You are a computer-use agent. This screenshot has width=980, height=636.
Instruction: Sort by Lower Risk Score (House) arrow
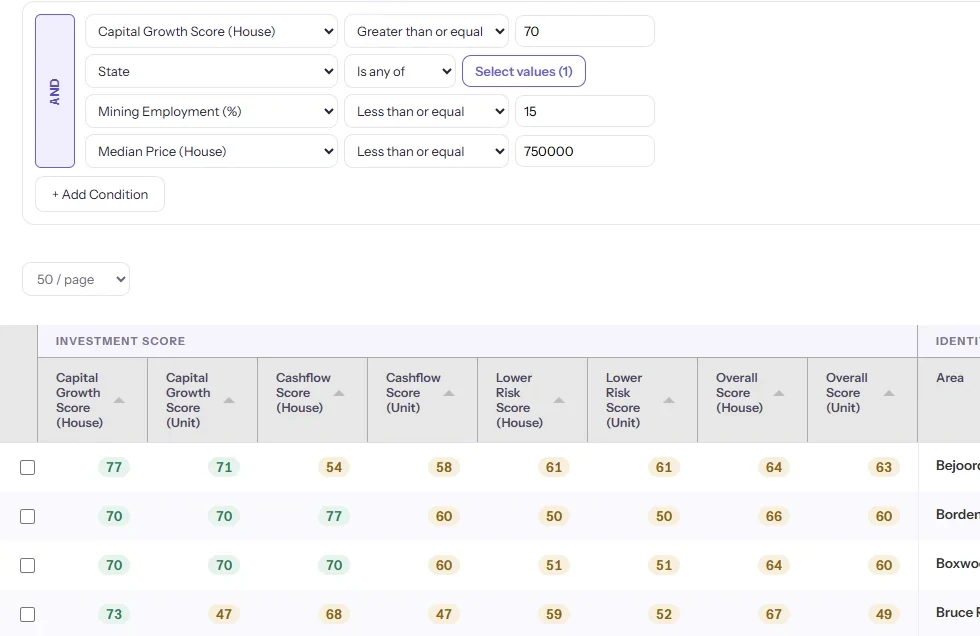[559, 400]
